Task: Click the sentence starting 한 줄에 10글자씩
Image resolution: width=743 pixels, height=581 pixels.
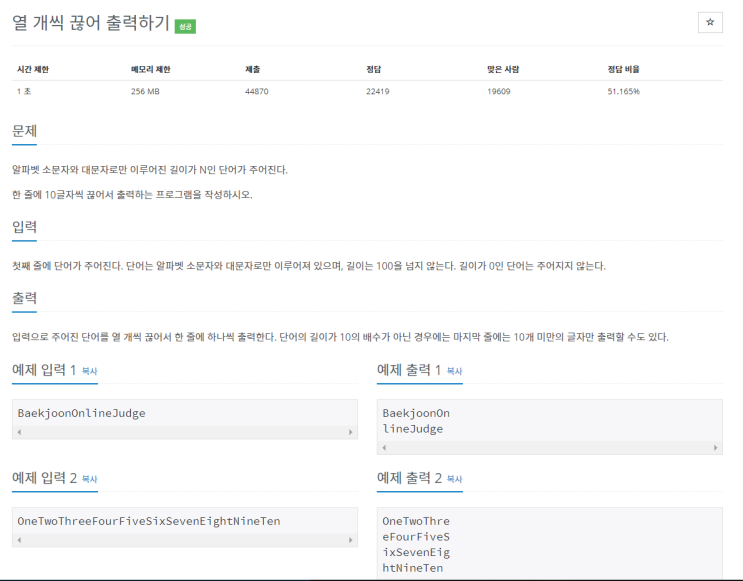Action: (x=132, y=195)
